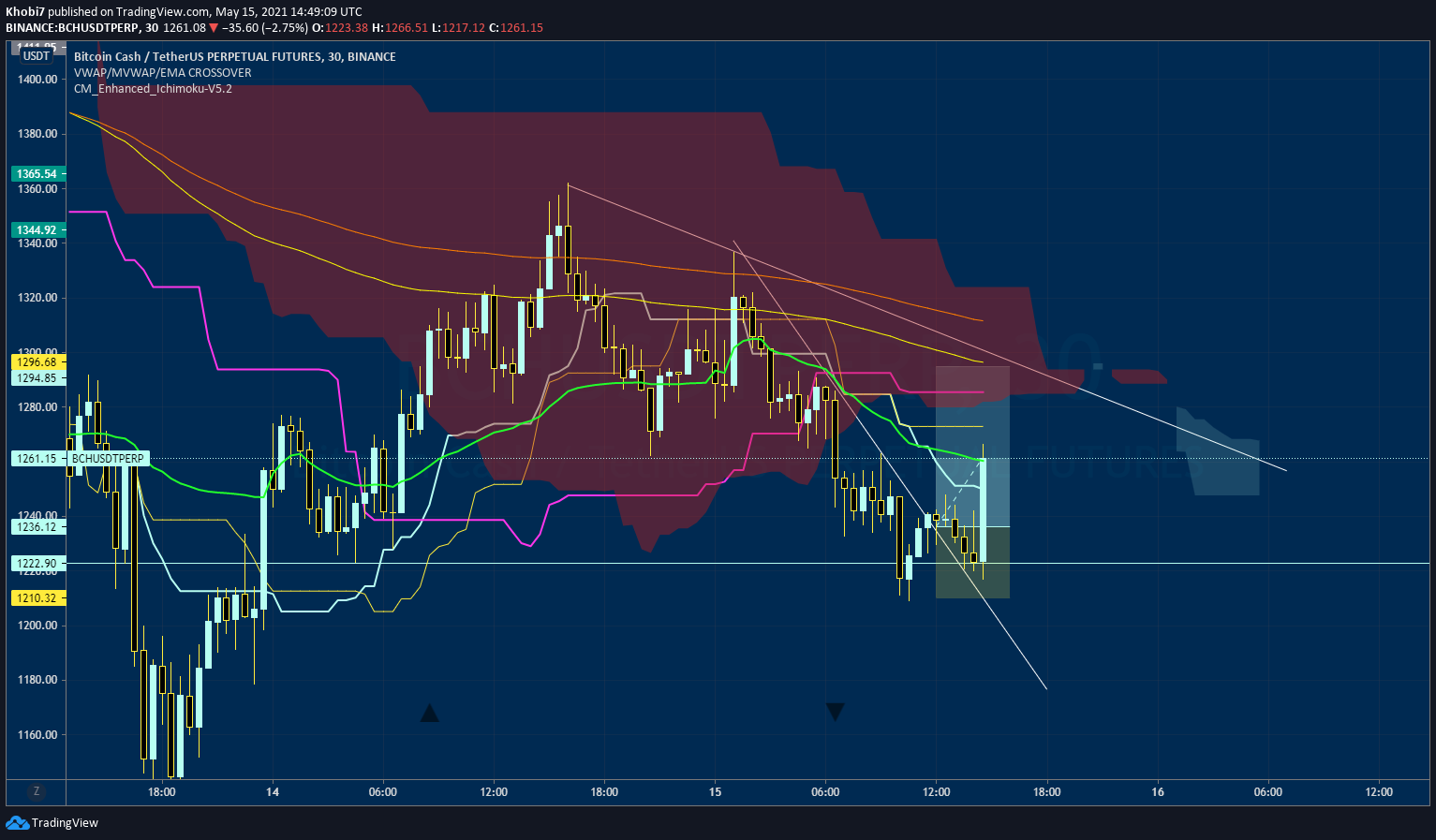
Task: Select the CM_Enhanced_Ichimoku-V5.2 indicator label
Action: 153,89
